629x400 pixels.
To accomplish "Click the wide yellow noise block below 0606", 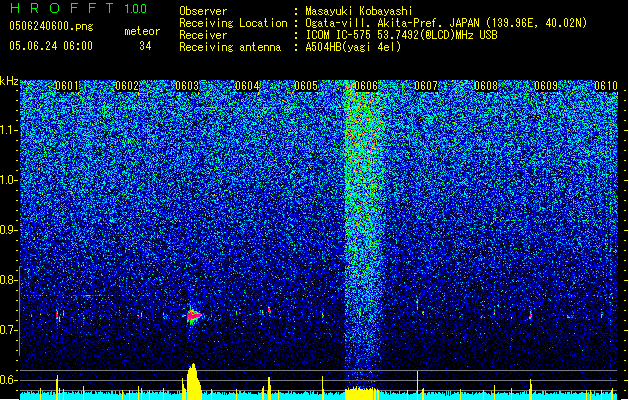I will [x=361, y=393].
